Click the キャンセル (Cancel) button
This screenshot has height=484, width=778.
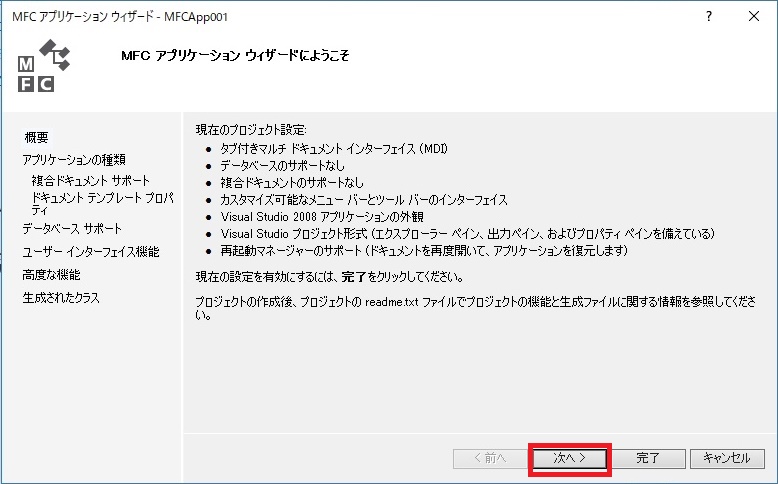click(727, 458)
